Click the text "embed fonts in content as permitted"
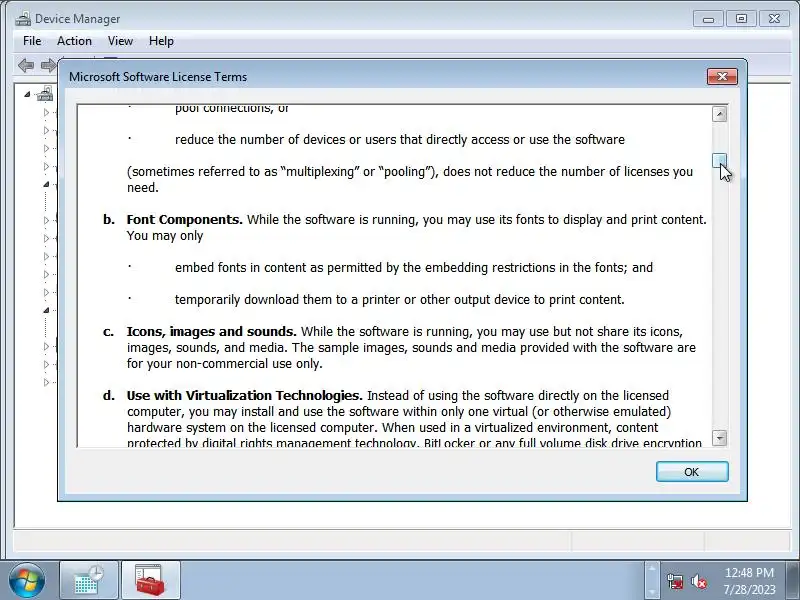The width and height of the screenshot is (800, 600). pyautogui.click(x=414, y=267)
